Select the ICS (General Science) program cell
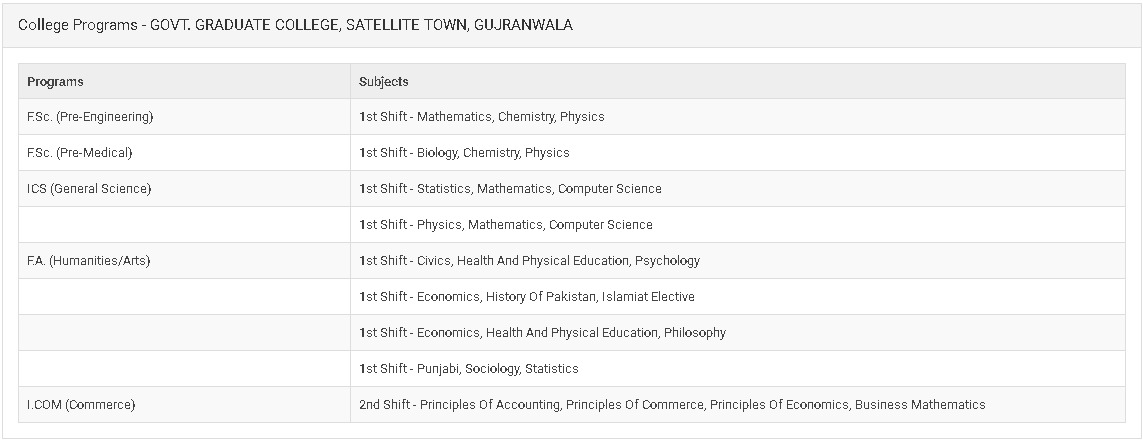The image size is (1143, 443). tap(89, 189)
